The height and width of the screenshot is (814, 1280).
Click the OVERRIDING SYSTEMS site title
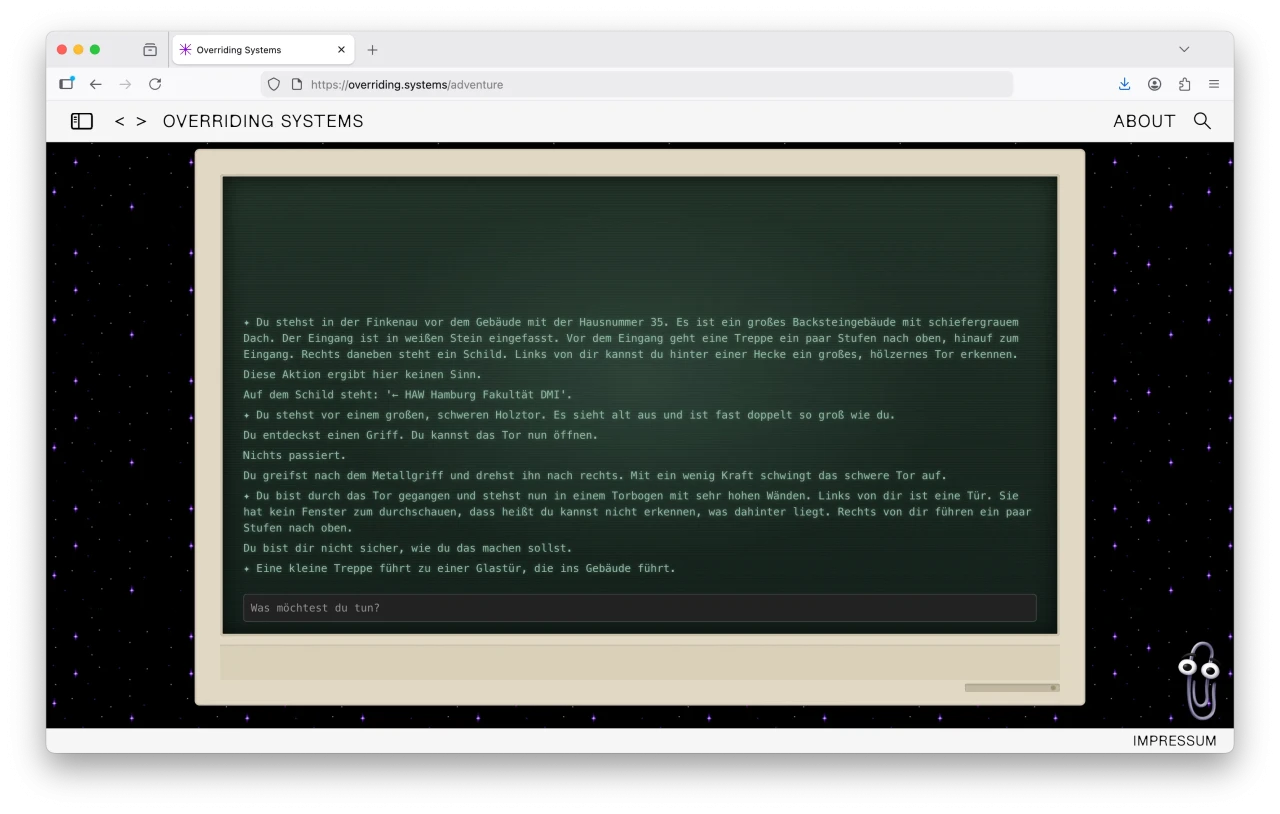coord(263,121)
